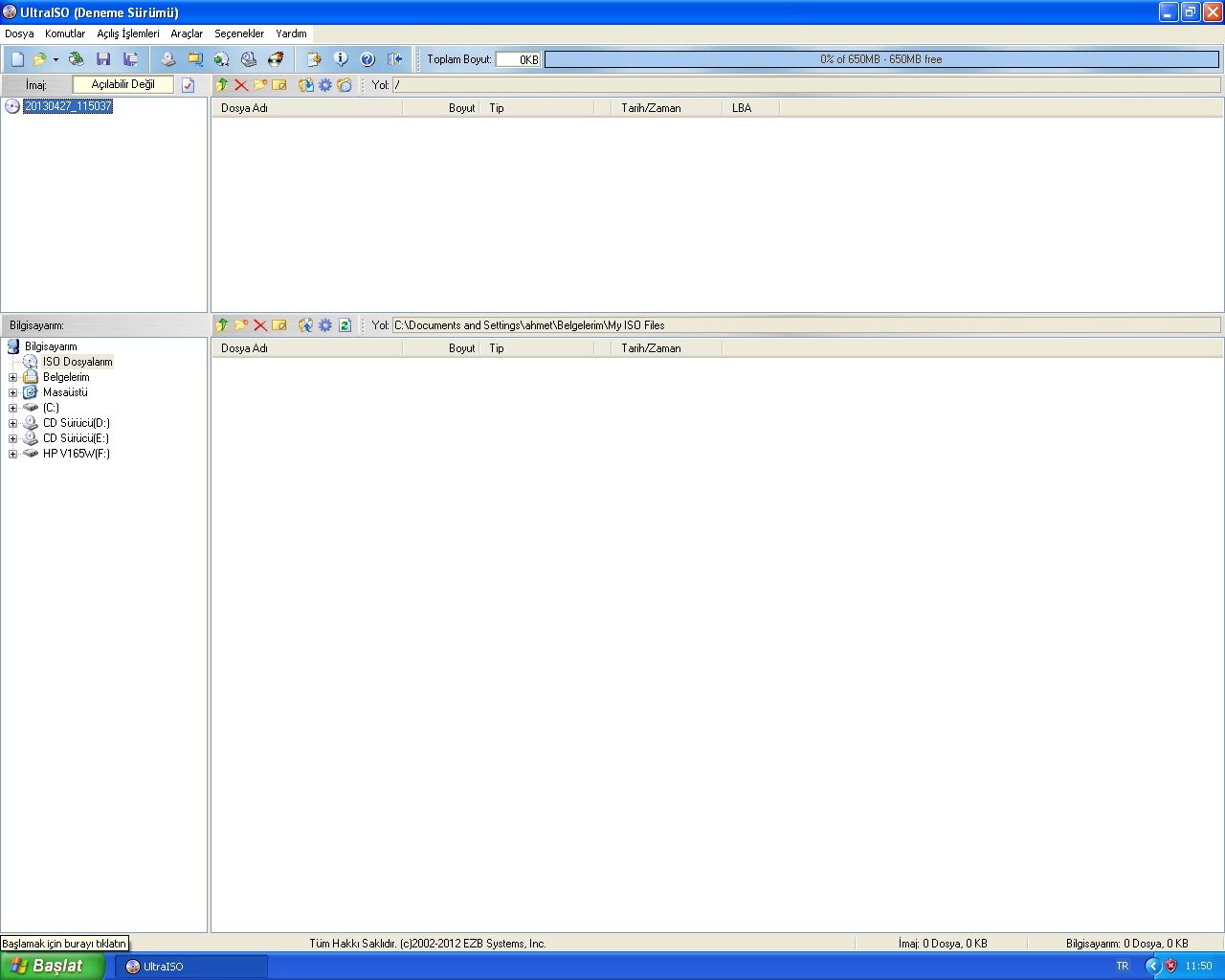The image size is (1225, 980).
Task: Open the Açılış İşlemleri menu
Action: pos(128,33)
